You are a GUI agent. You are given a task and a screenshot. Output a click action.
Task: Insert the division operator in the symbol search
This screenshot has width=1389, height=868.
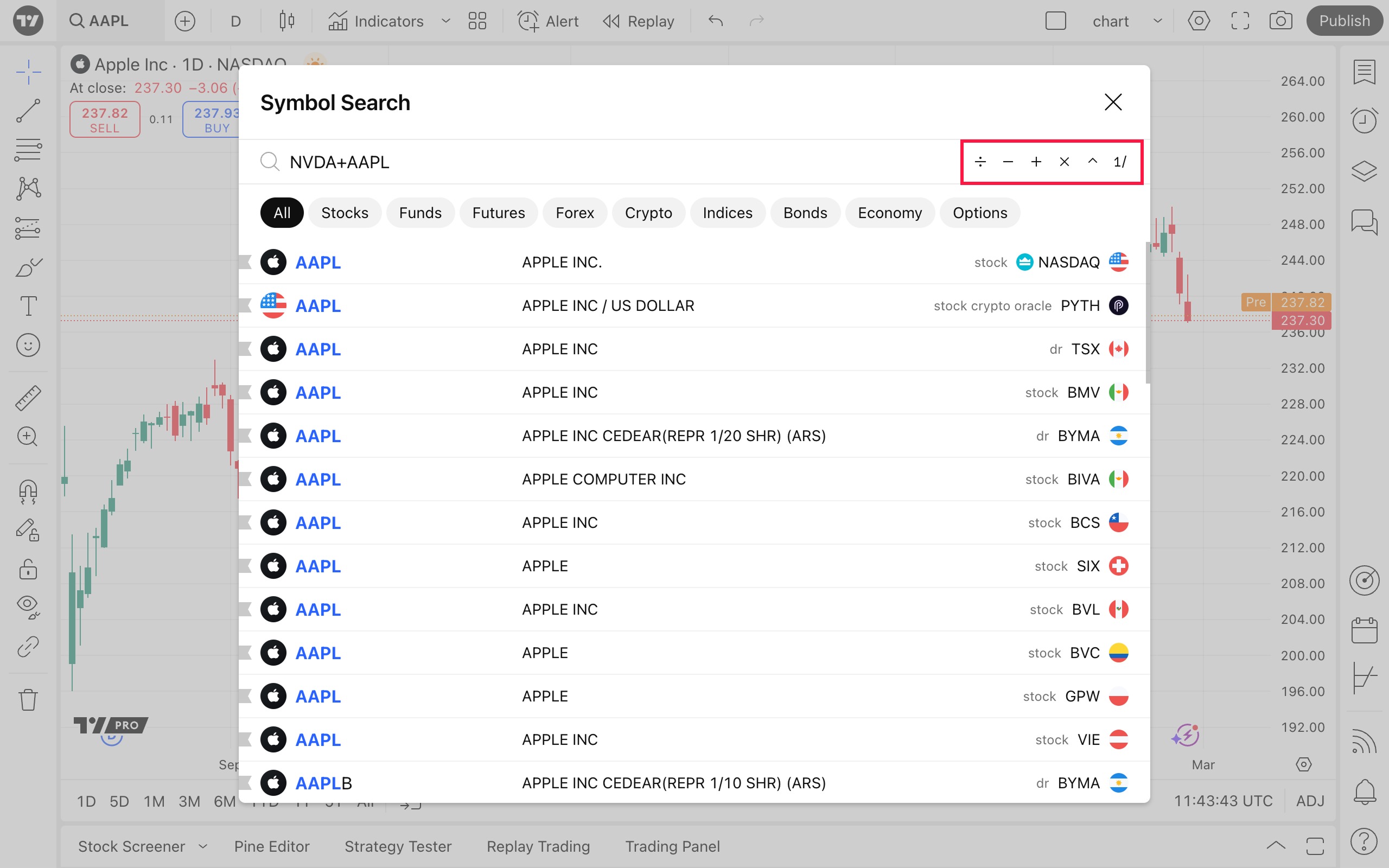pyautogui.click(x=980, y=162)
